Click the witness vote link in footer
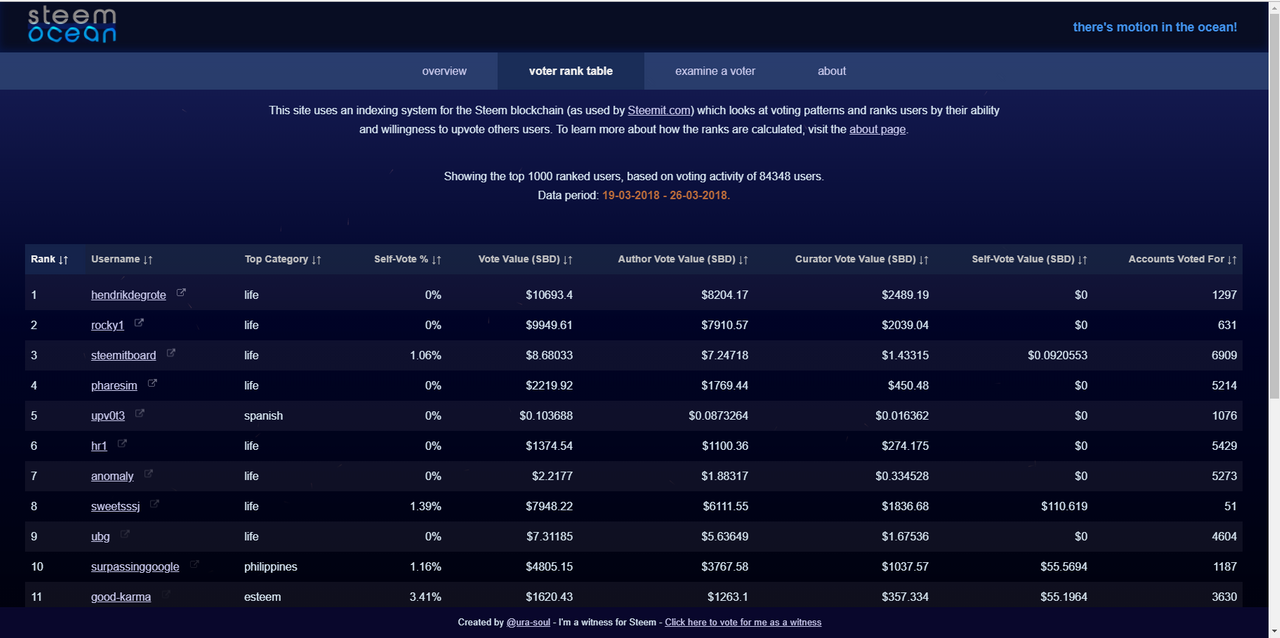The height and width of the screenshot is (638, 1280). pos(743,622)
